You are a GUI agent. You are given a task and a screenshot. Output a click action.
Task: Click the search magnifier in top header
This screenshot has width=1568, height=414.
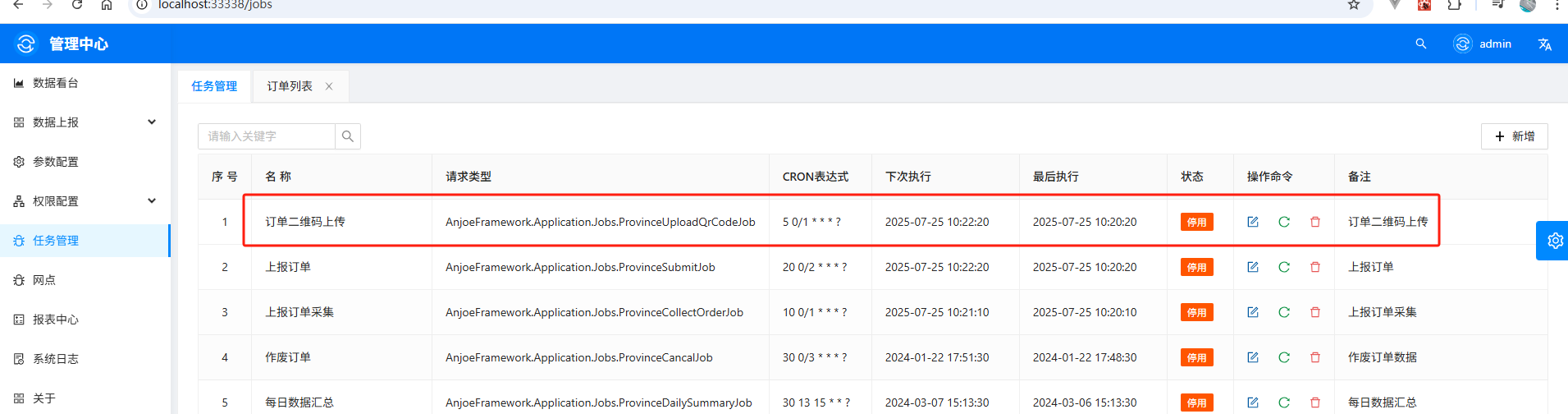1420,44
